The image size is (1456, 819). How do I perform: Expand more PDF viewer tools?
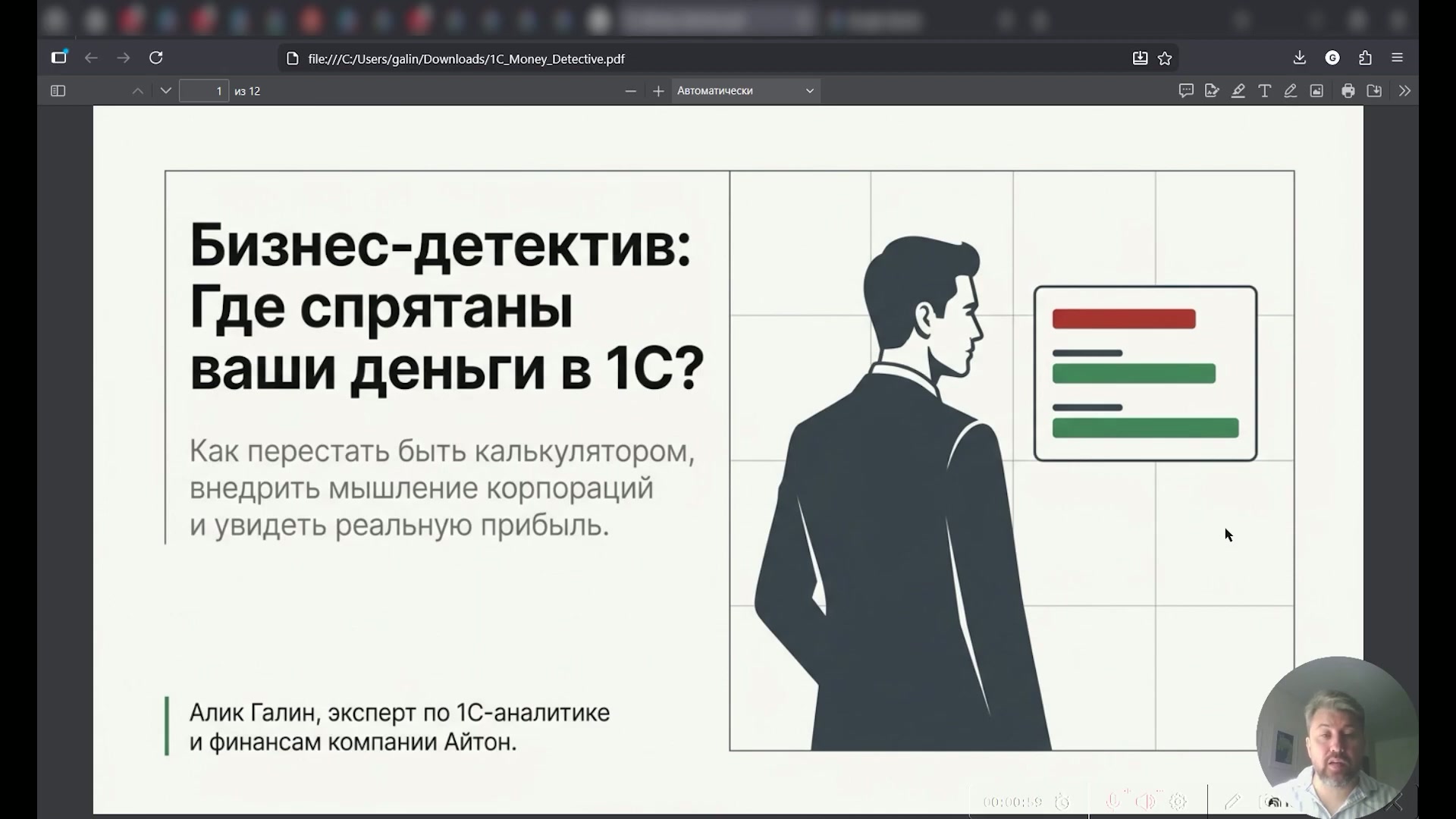tap(1404, 91)
